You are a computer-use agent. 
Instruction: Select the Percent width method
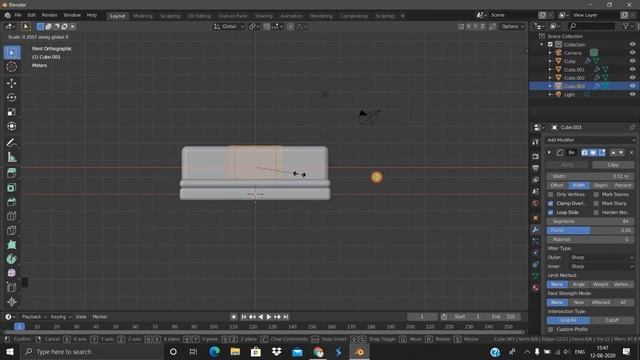623,185
